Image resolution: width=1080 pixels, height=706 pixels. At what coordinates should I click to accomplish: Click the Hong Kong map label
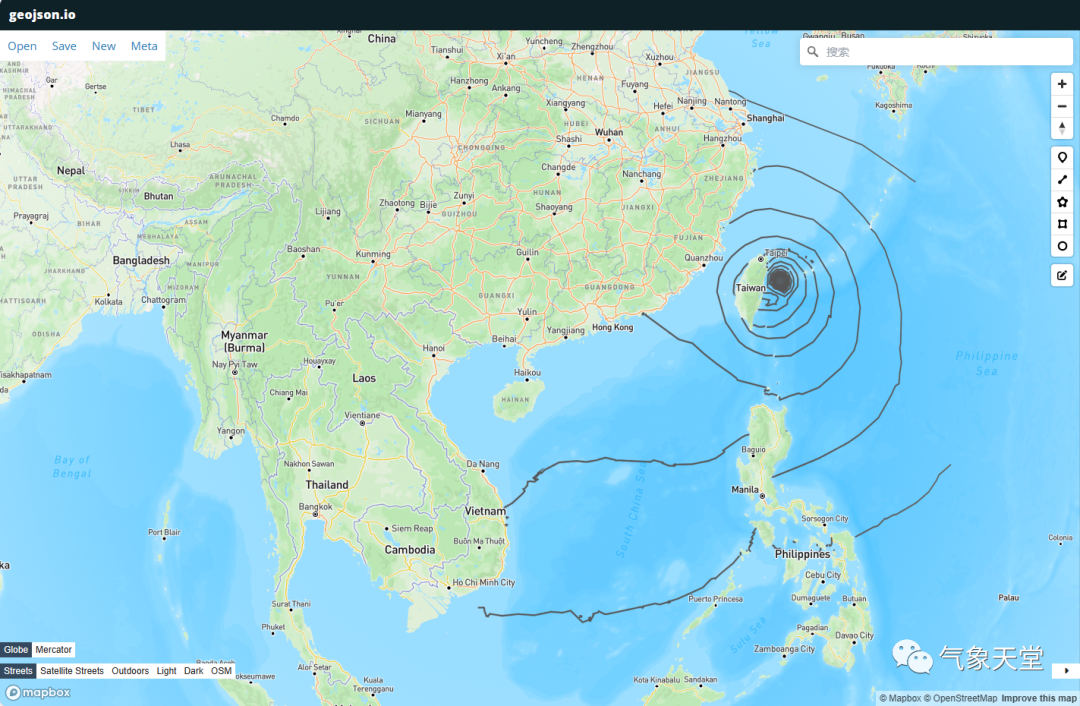point(612,327)
